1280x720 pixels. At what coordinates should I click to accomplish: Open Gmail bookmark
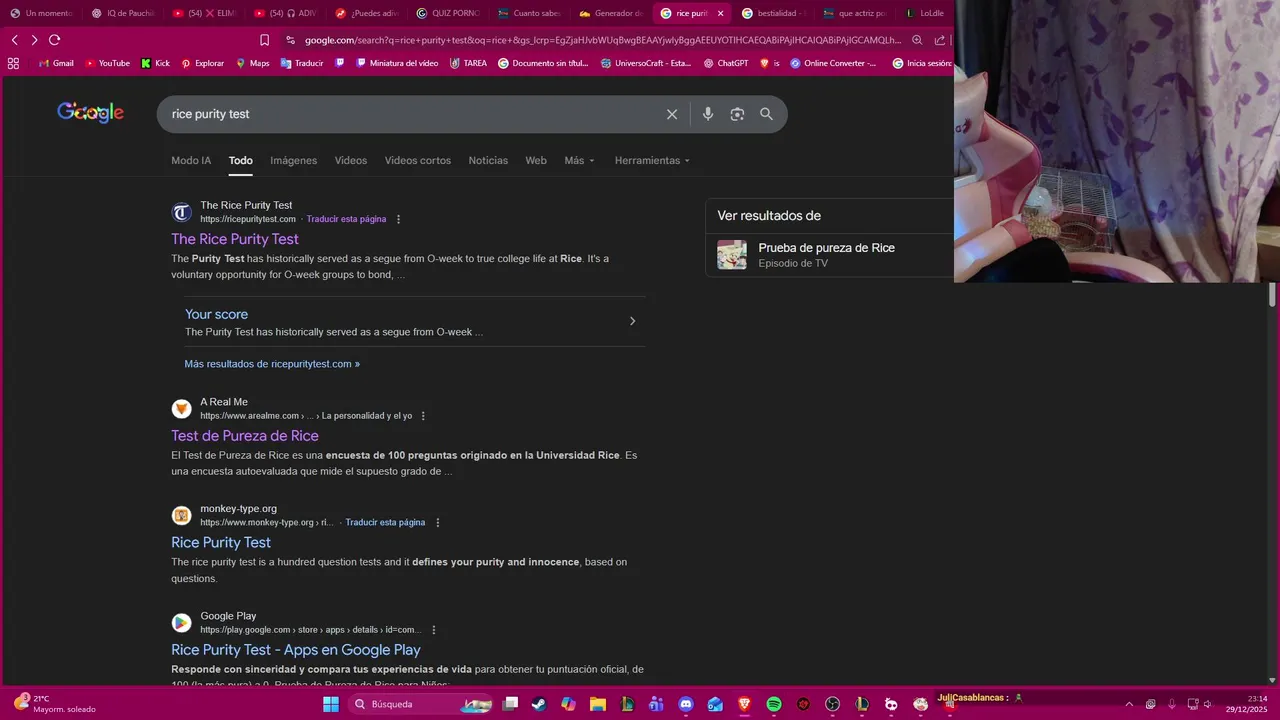point(56,63)
